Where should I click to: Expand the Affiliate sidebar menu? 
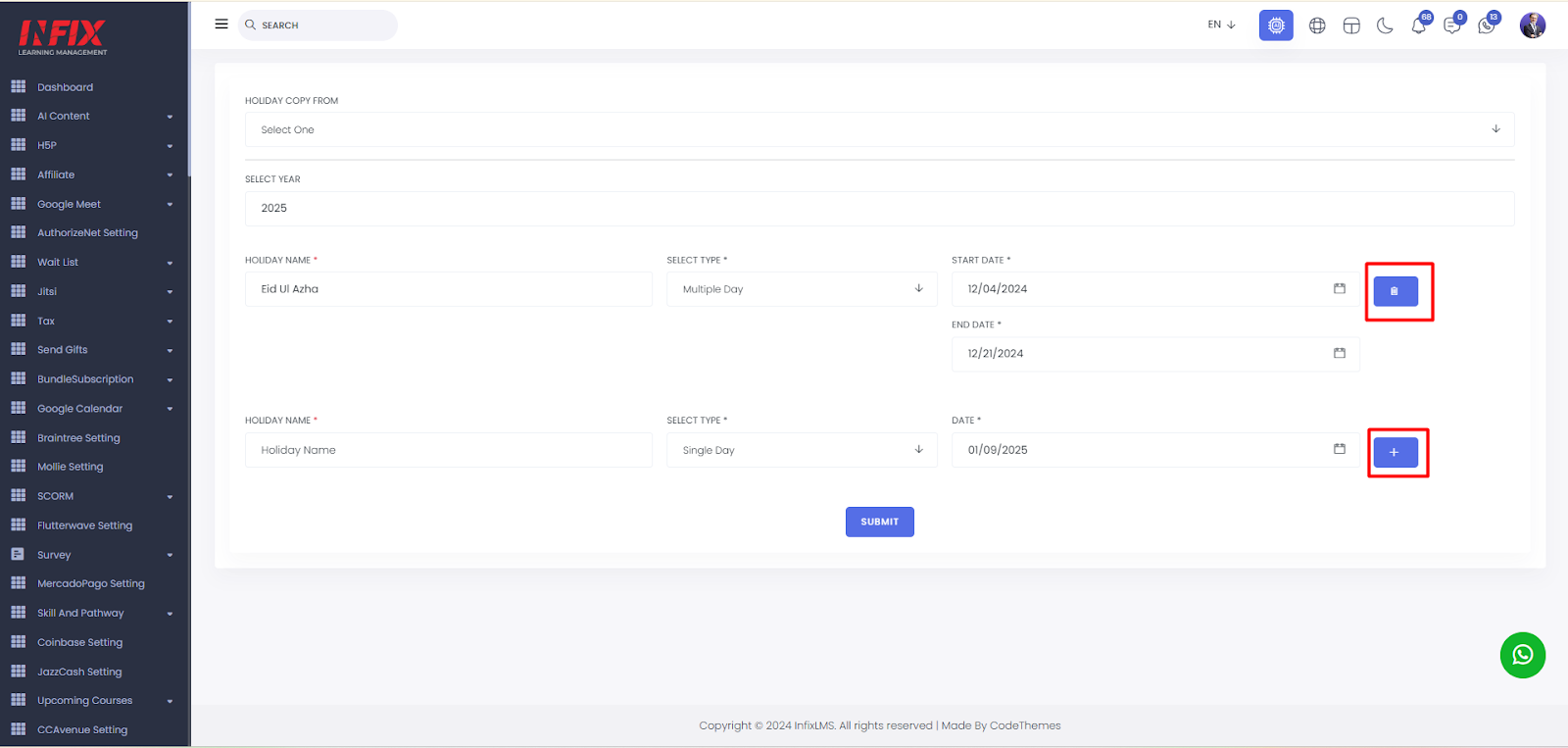93,175
